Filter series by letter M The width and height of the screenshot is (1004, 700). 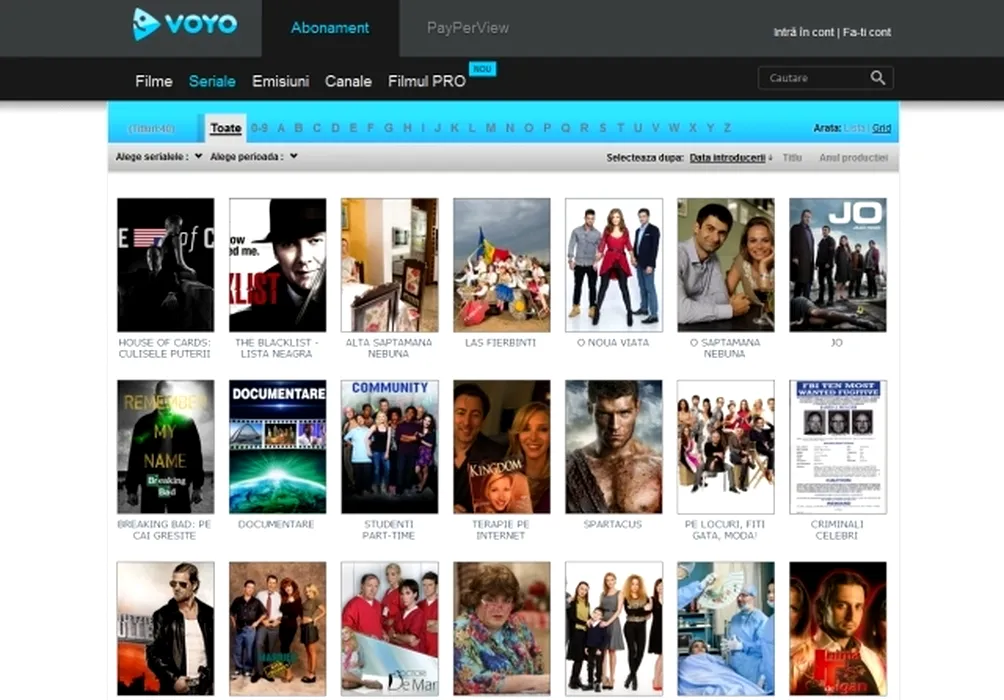click(x=490, y=128)
